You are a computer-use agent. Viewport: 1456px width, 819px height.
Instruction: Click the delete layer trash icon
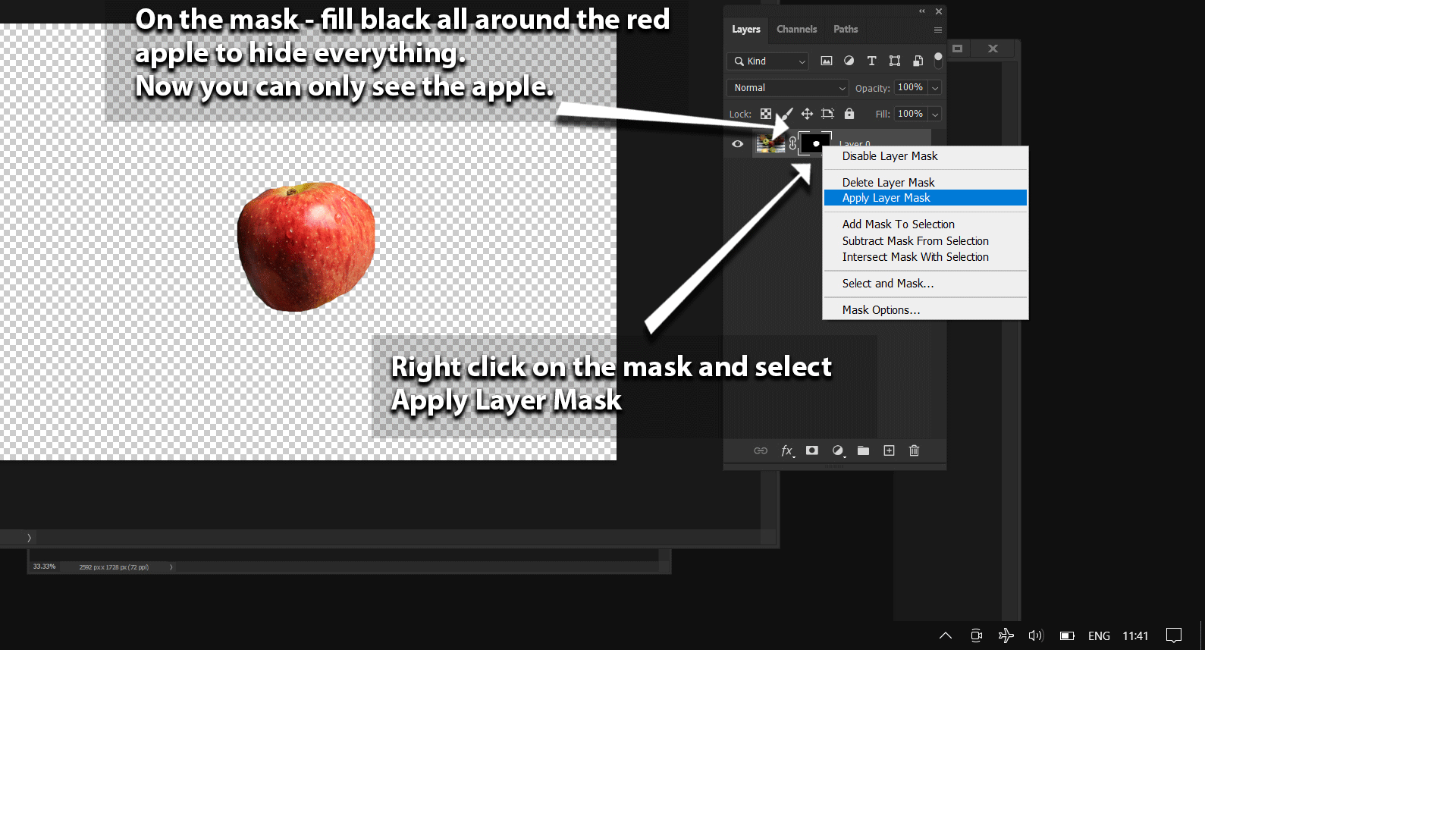915,450
